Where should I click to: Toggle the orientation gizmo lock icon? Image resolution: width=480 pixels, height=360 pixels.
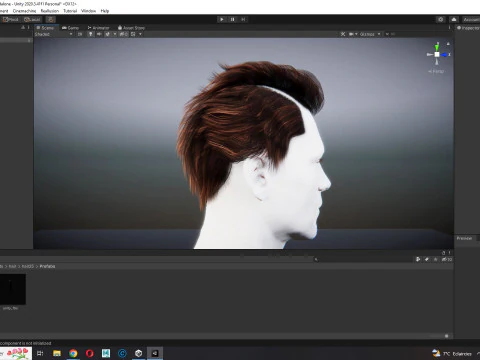click(448, 44)
